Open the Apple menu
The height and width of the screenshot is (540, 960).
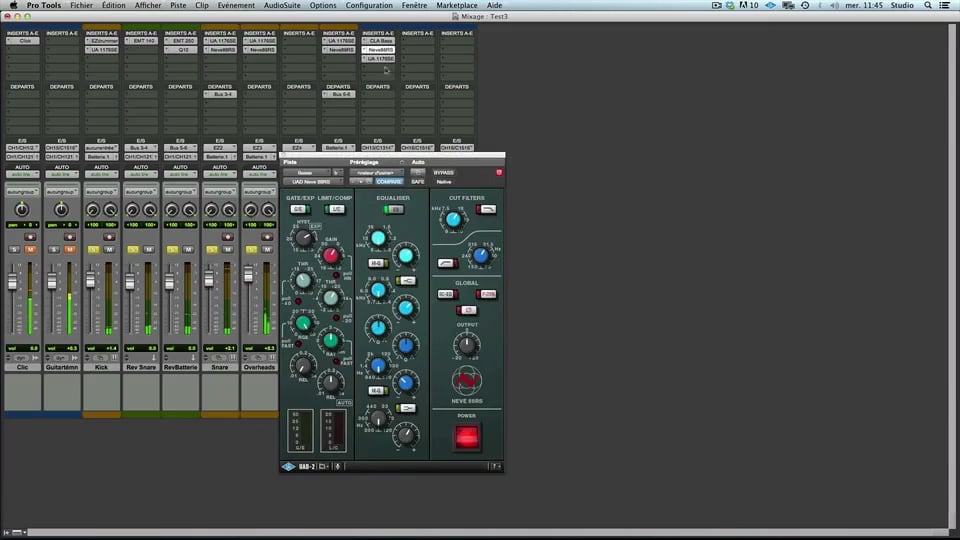13,5
